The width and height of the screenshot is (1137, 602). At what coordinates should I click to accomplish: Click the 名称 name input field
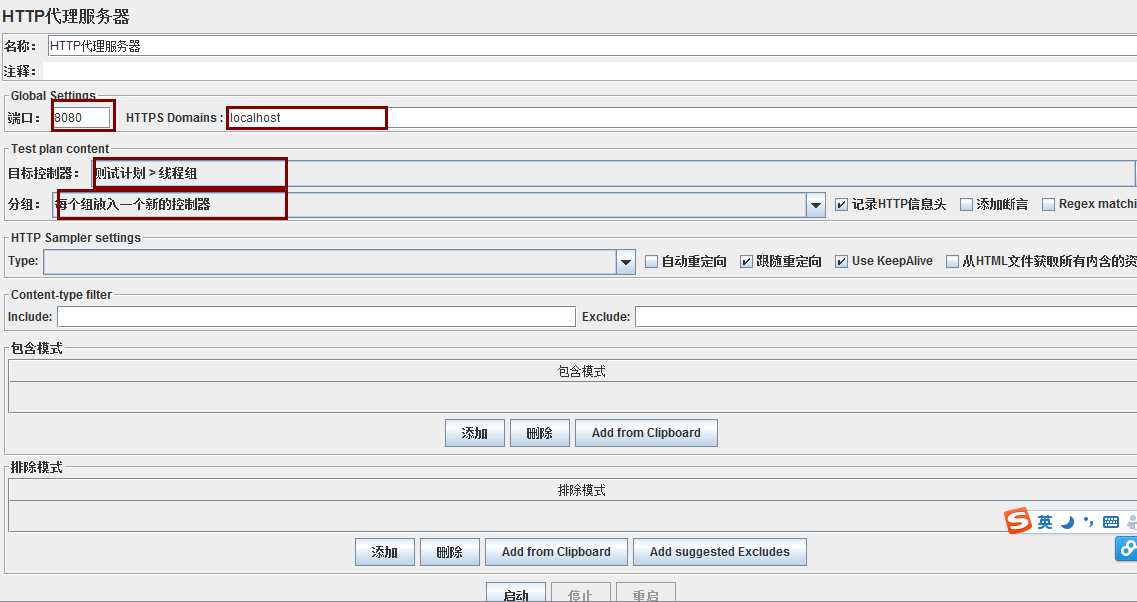(x=592, y=46)
